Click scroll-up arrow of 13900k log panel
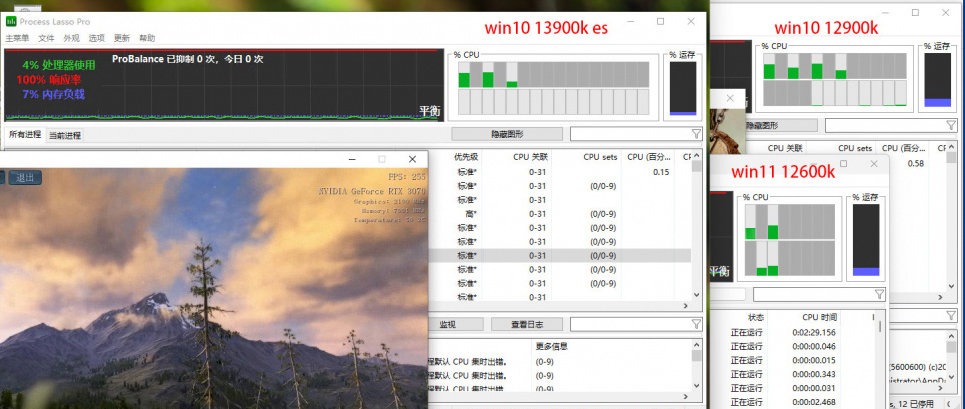 tap(696, 346)
